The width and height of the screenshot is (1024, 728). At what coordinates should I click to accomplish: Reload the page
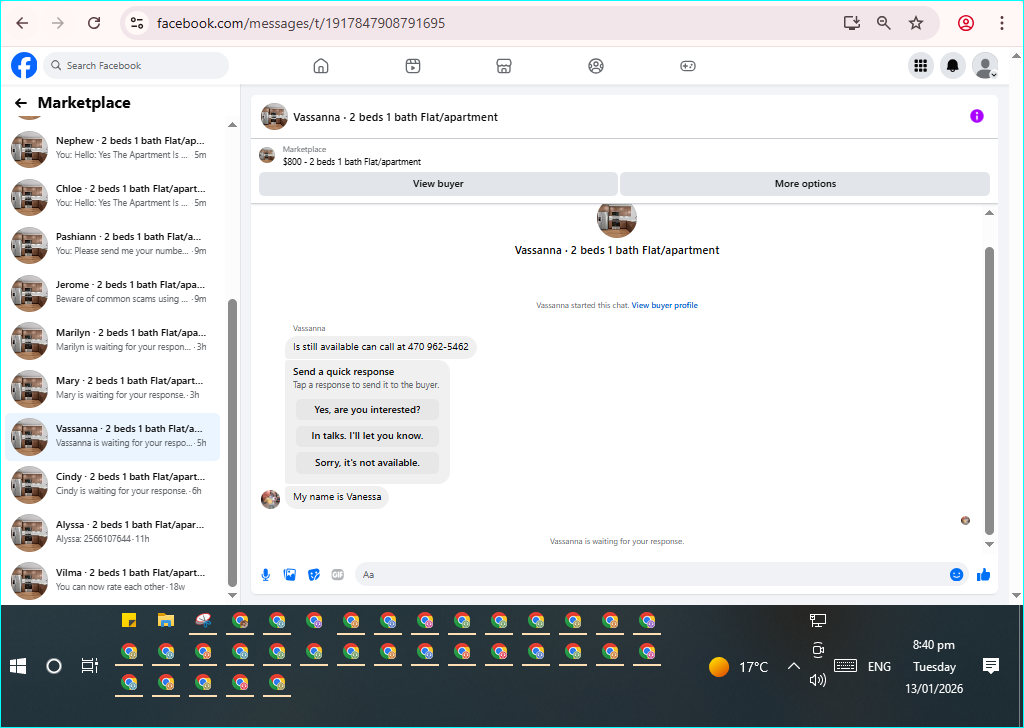[94, 23]
